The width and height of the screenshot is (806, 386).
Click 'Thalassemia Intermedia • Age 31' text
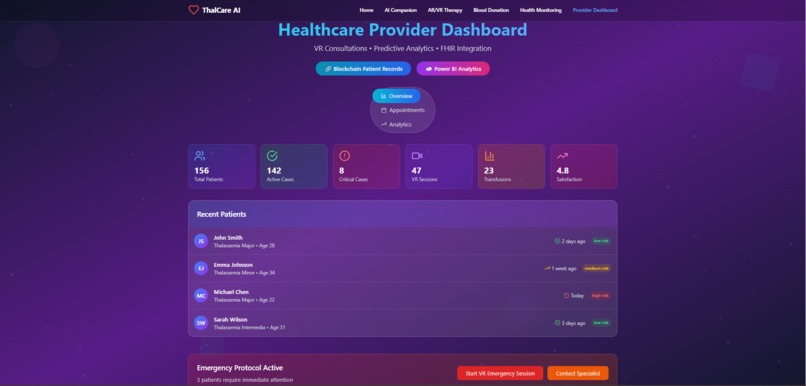tap(249, 327)
